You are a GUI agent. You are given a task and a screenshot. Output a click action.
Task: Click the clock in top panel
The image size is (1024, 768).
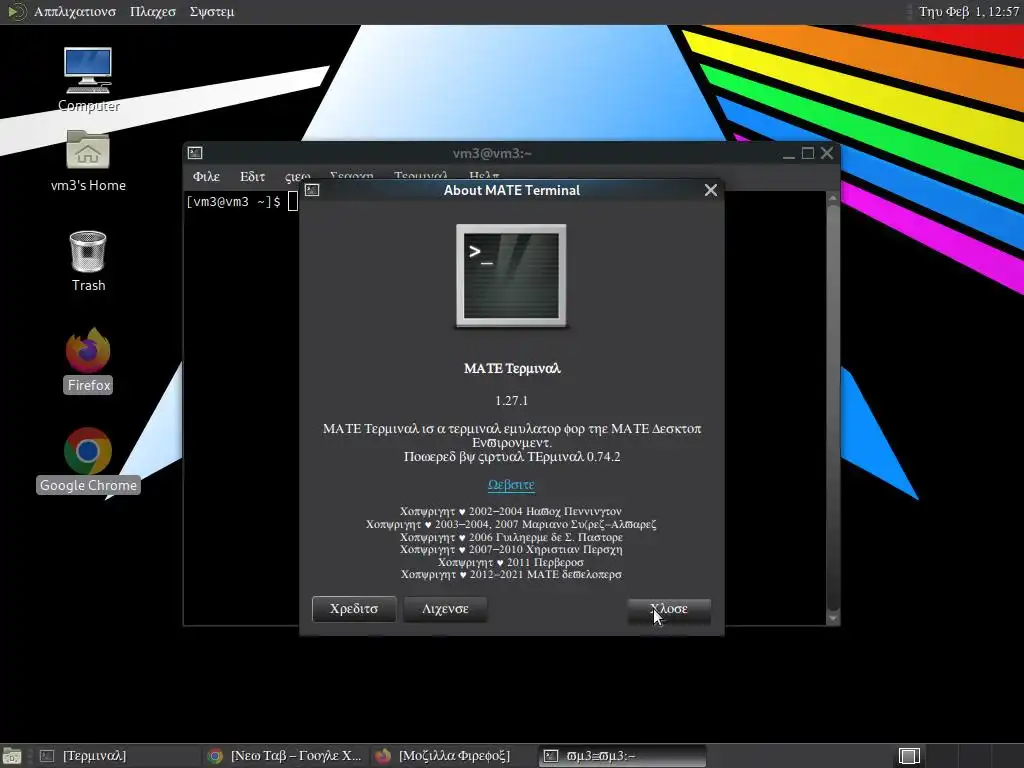(969, 12)
